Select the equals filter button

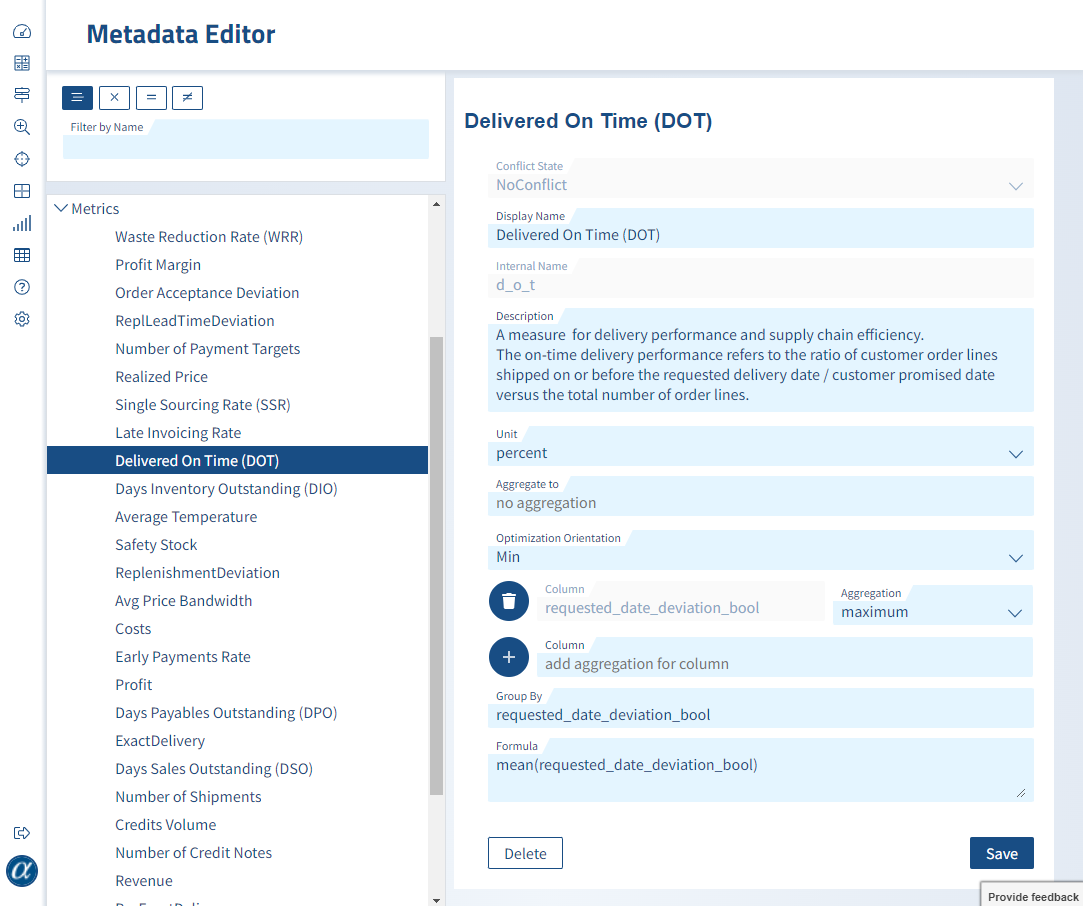click(x=151, y=97)
